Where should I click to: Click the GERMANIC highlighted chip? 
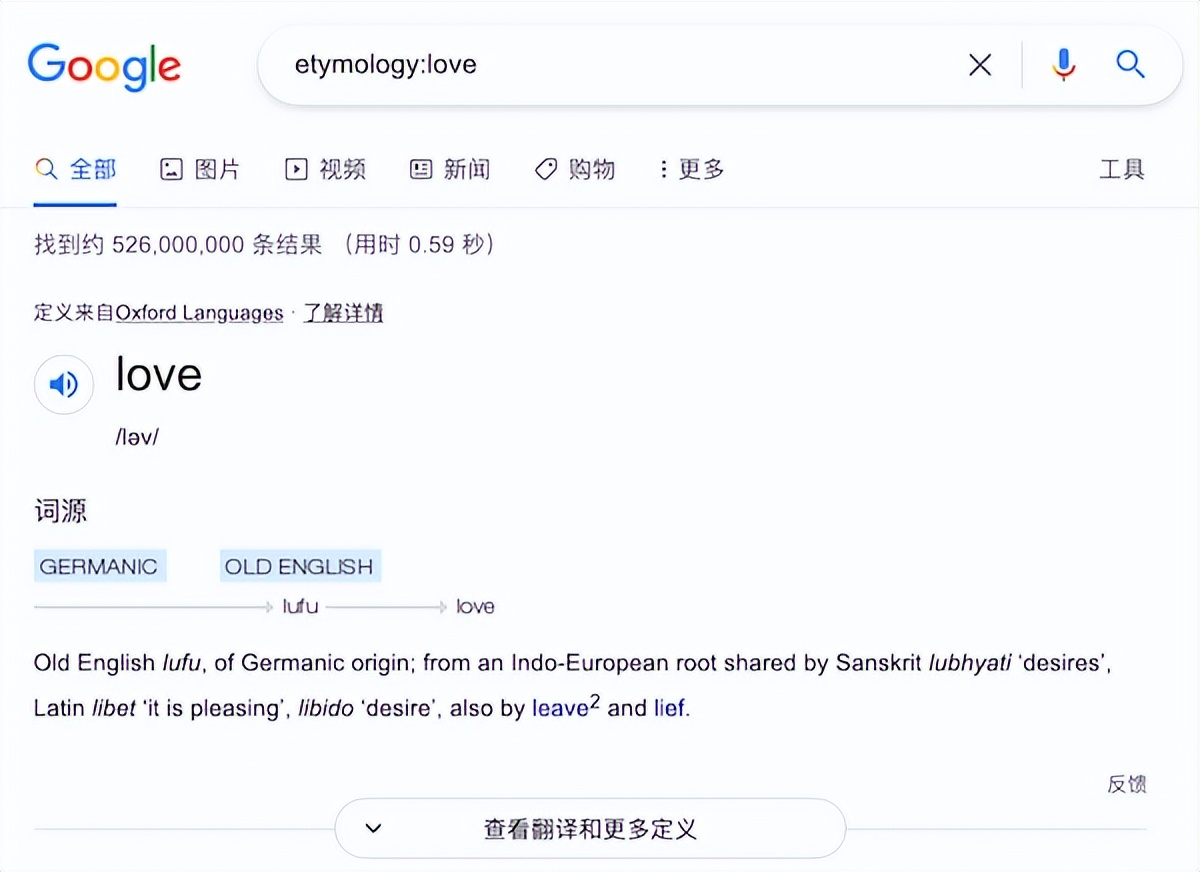pyautogui.click(x=99, y=566)
